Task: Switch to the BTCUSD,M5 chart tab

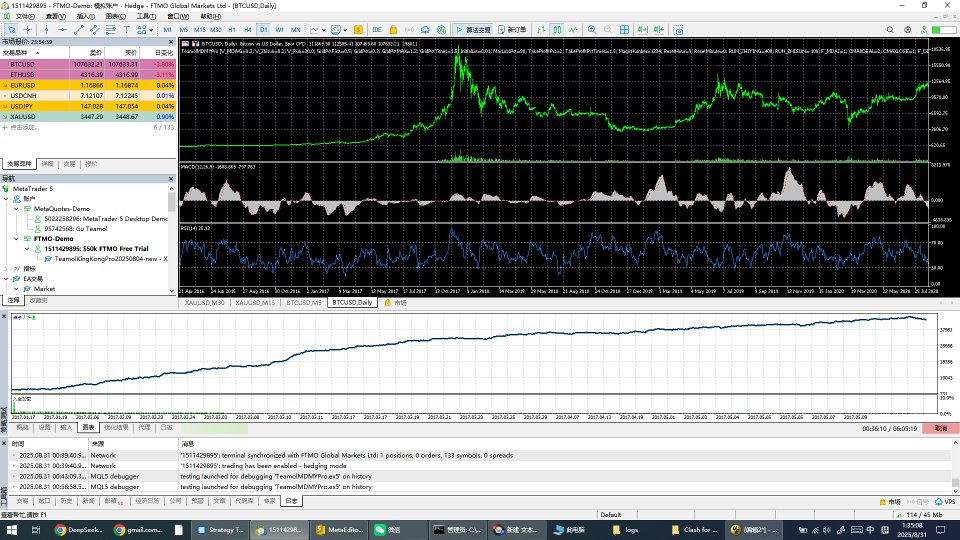Action: point(304,302)
